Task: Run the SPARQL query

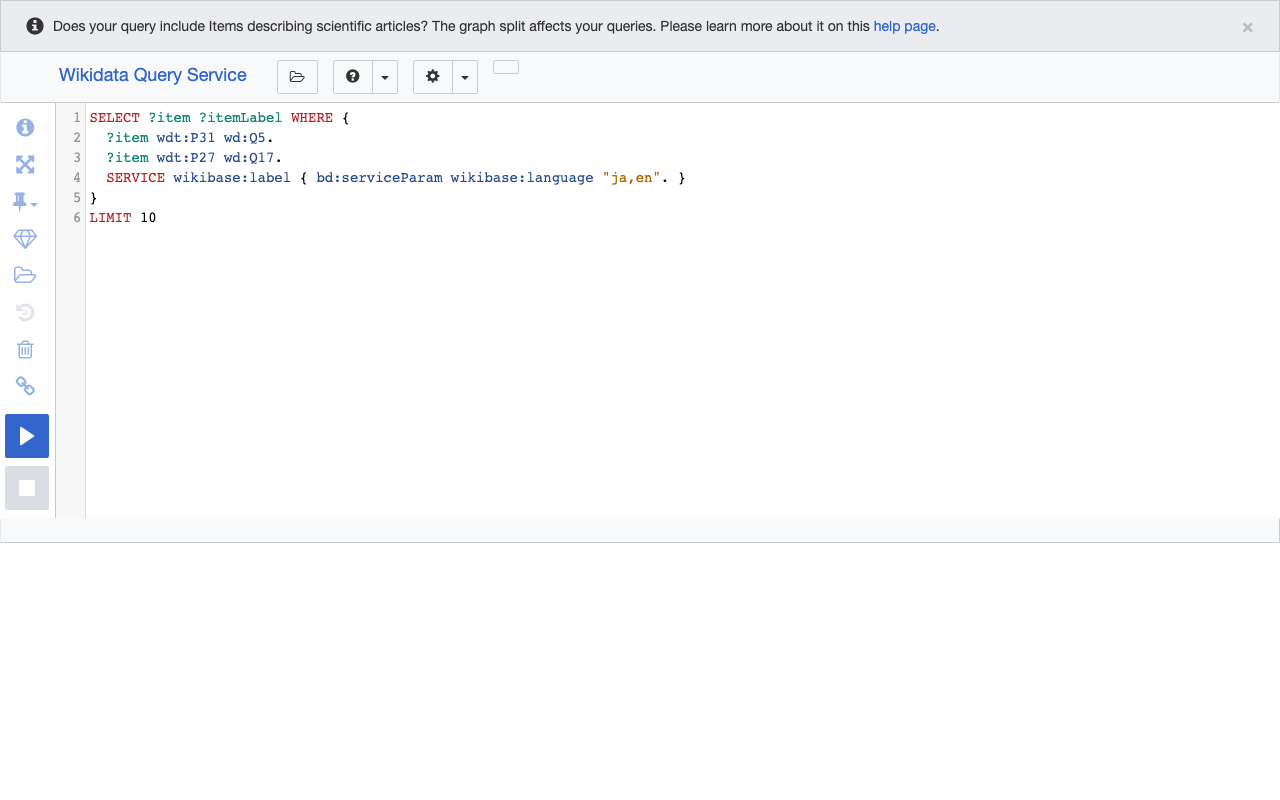Action: tap(27, 435)
